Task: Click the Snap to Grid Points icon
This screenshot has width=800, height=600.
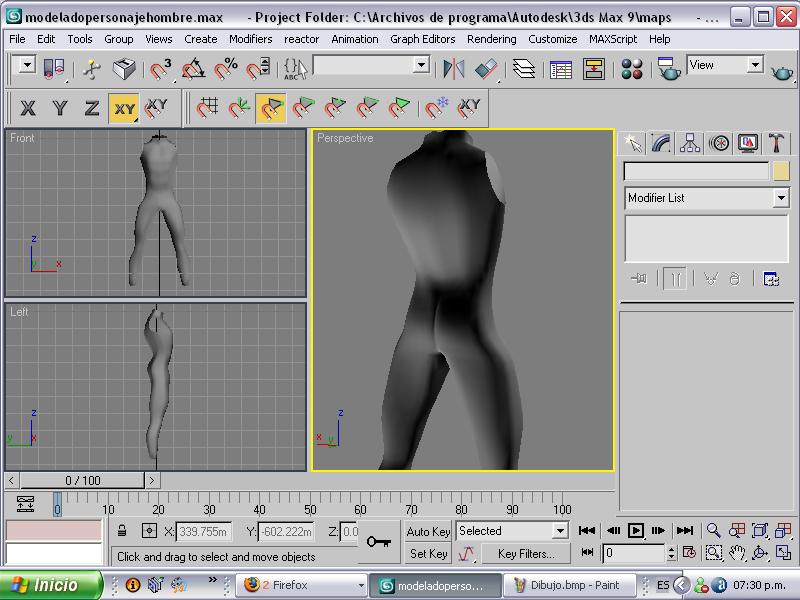Action: [x=207, y=108]
